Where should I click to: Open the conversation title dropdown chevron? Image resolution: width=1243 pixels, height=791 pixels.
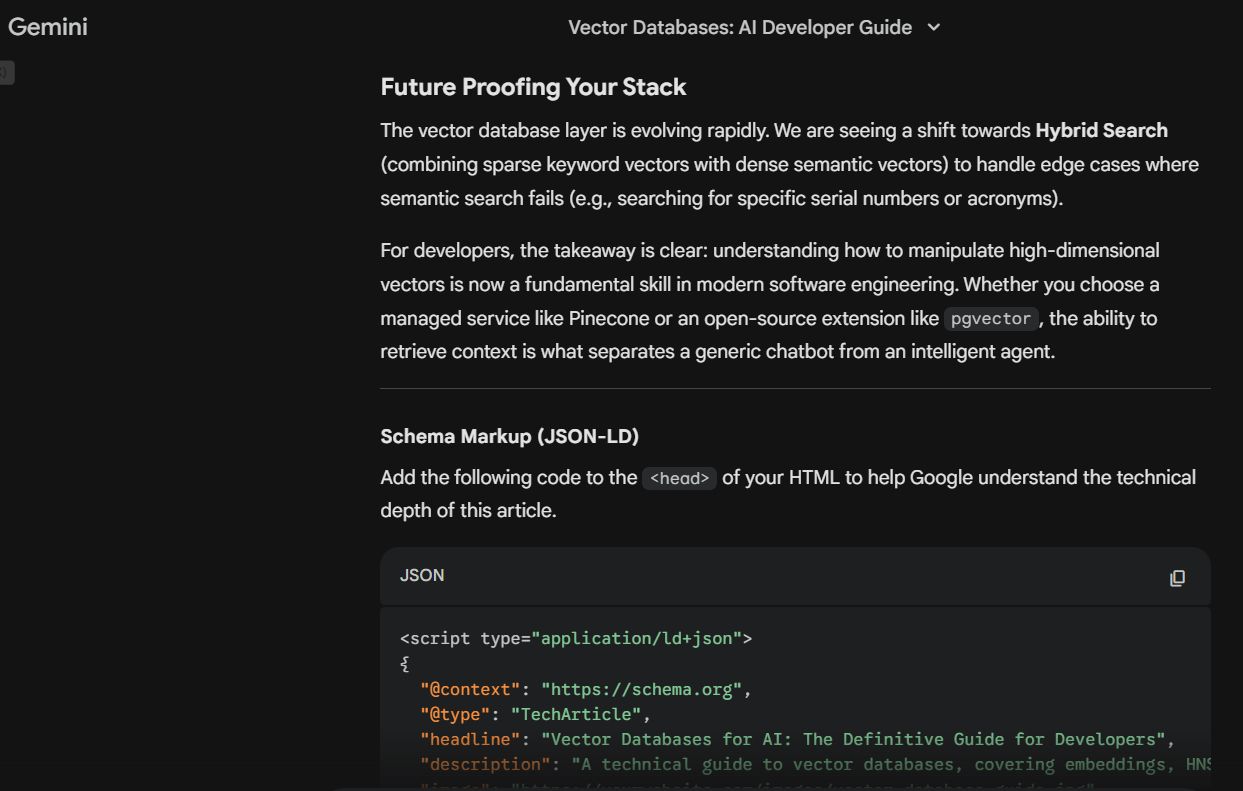pyautogui.click(x=934, y=28)
